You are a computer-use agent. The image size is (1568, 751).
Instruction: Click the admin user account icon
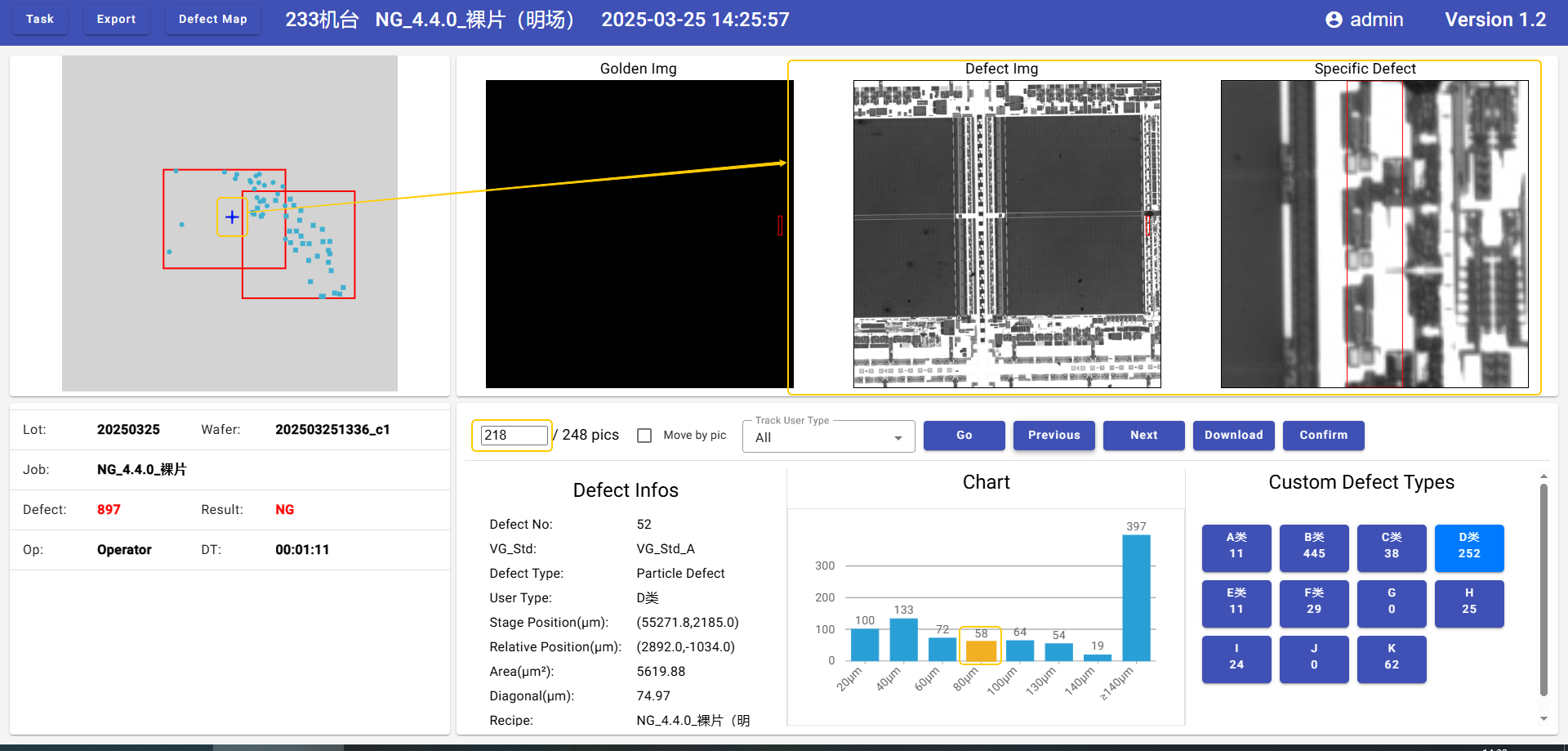tap(1333, 20)
